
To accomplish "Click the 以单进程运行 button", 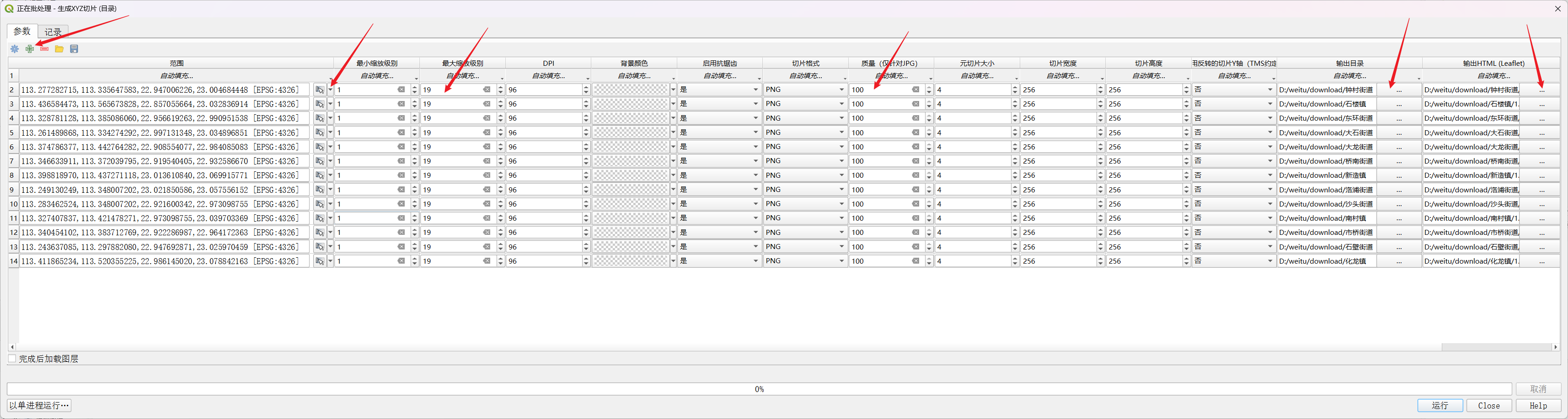I will 39,406.
